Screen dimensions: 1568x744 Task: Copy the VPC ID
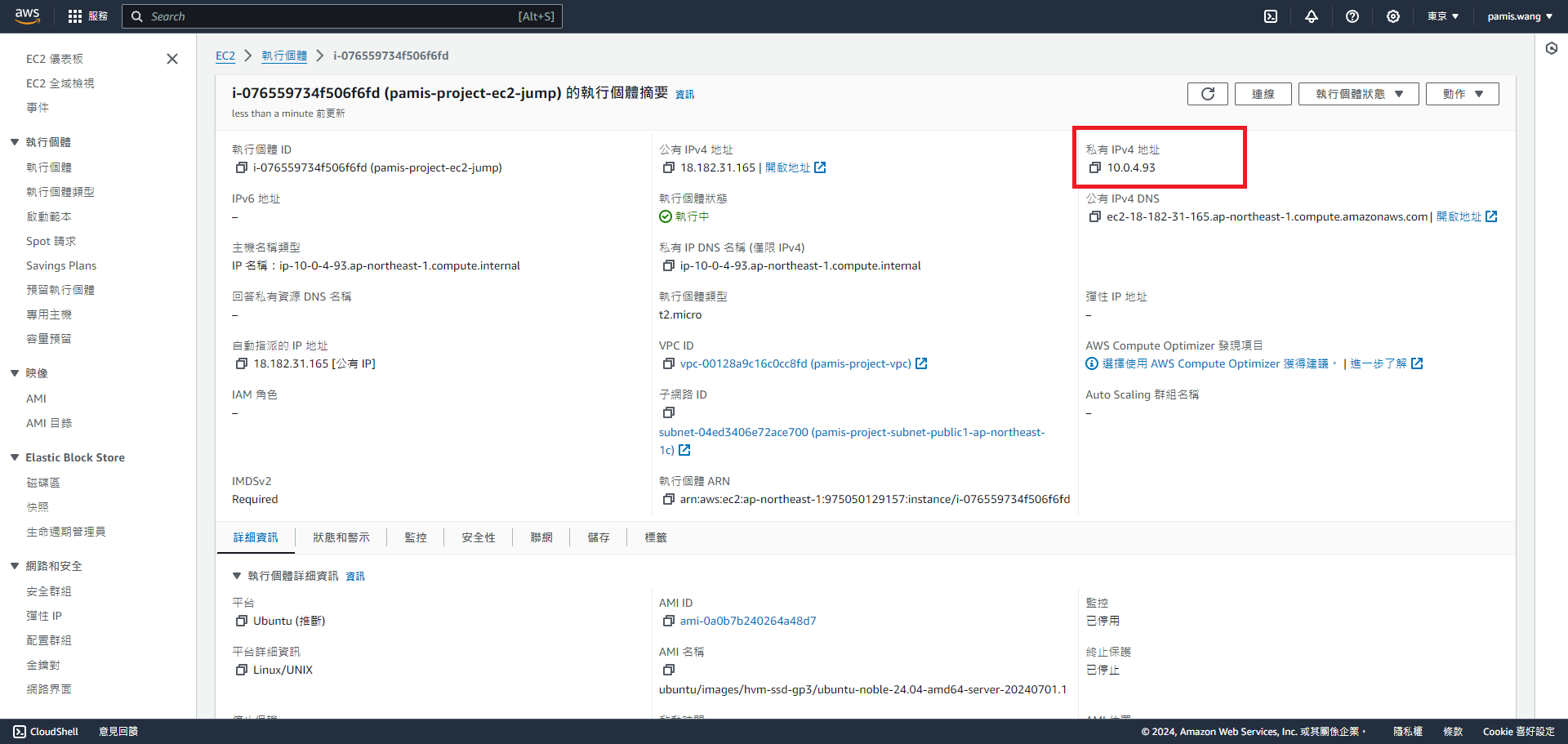click(669, 363)
